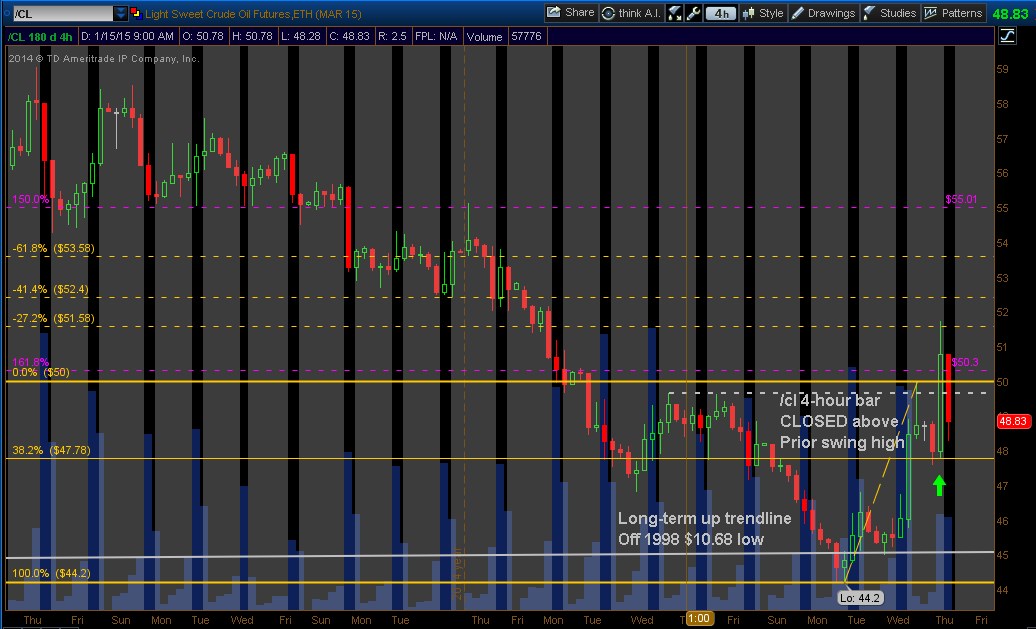Change the 4h timeframe button
1036x629 pixels.
point(720,13)
